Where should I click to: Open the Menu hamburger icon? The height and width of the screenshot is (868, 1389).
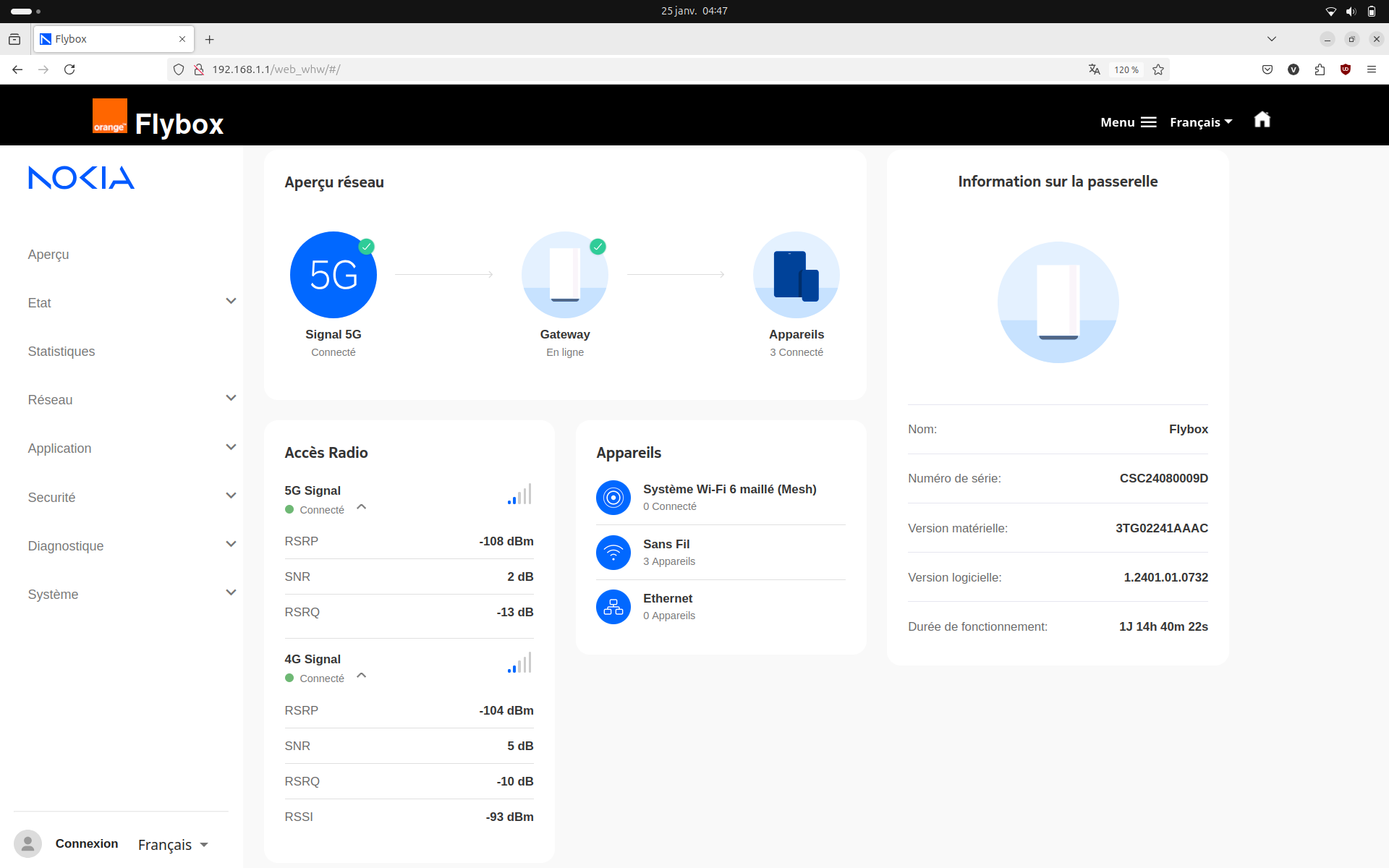coord(1149,122)
